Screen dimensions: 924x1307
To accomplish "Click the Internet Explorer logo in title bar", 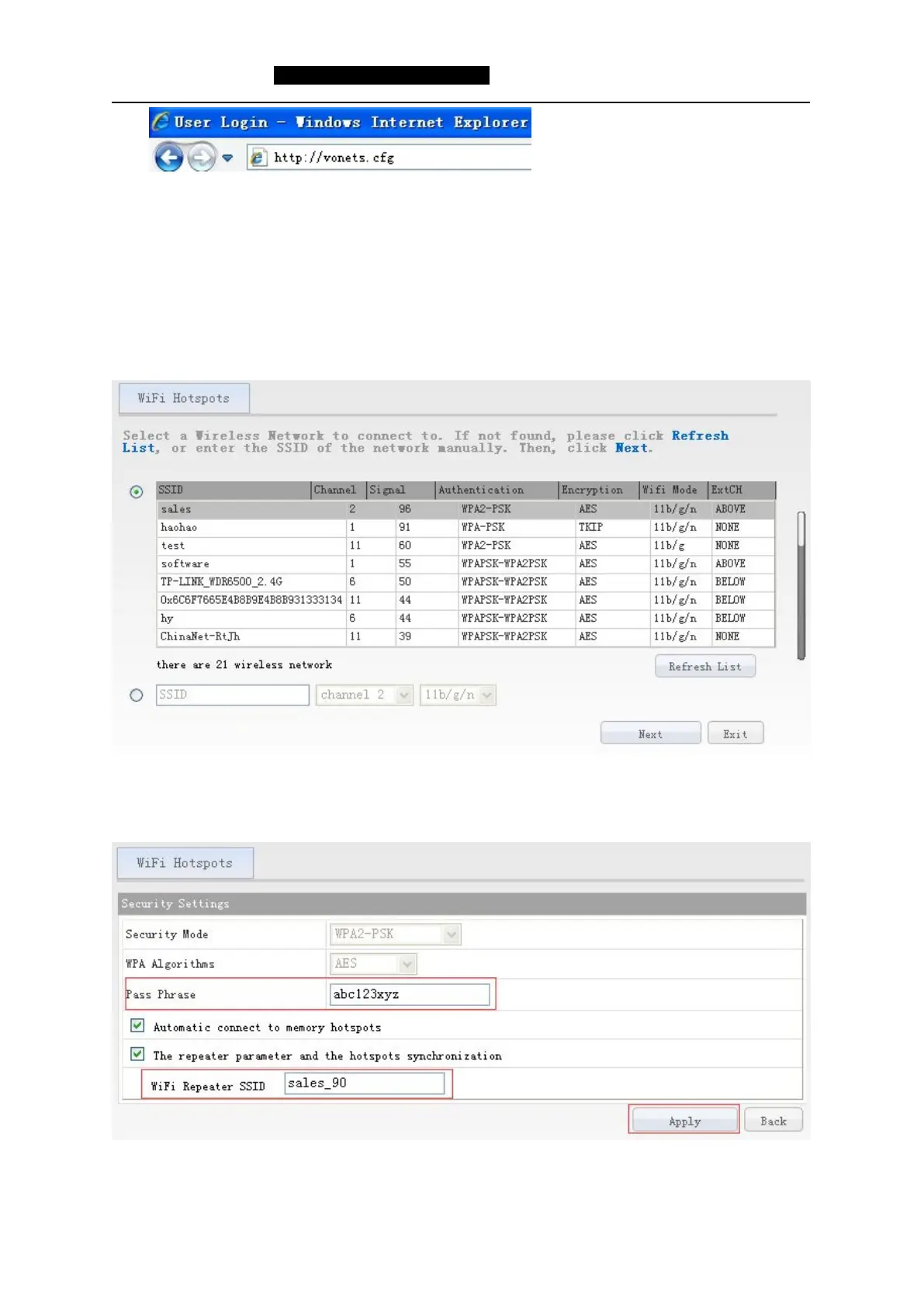I will pyautogui.click(x=161, y=122).
